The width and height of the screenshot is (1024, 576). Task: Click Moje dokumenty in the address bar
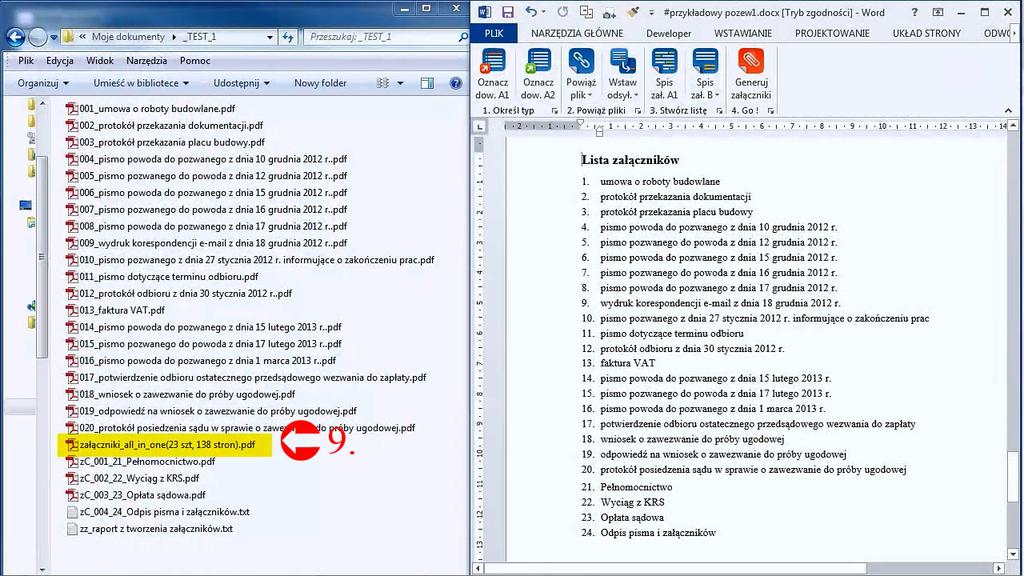tap(128, 37)
